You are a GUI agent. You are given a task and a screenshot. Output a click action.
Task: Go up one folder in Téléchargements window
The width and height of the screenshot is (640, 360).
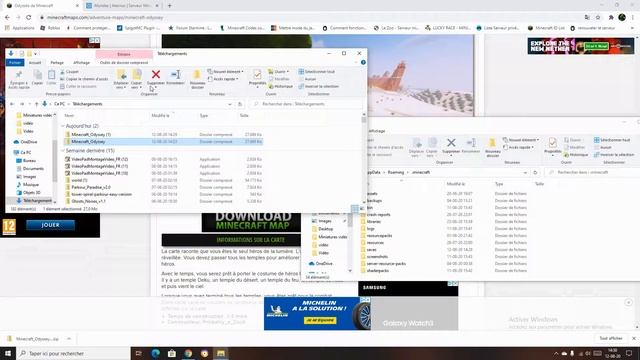click(x=36, y=104)
